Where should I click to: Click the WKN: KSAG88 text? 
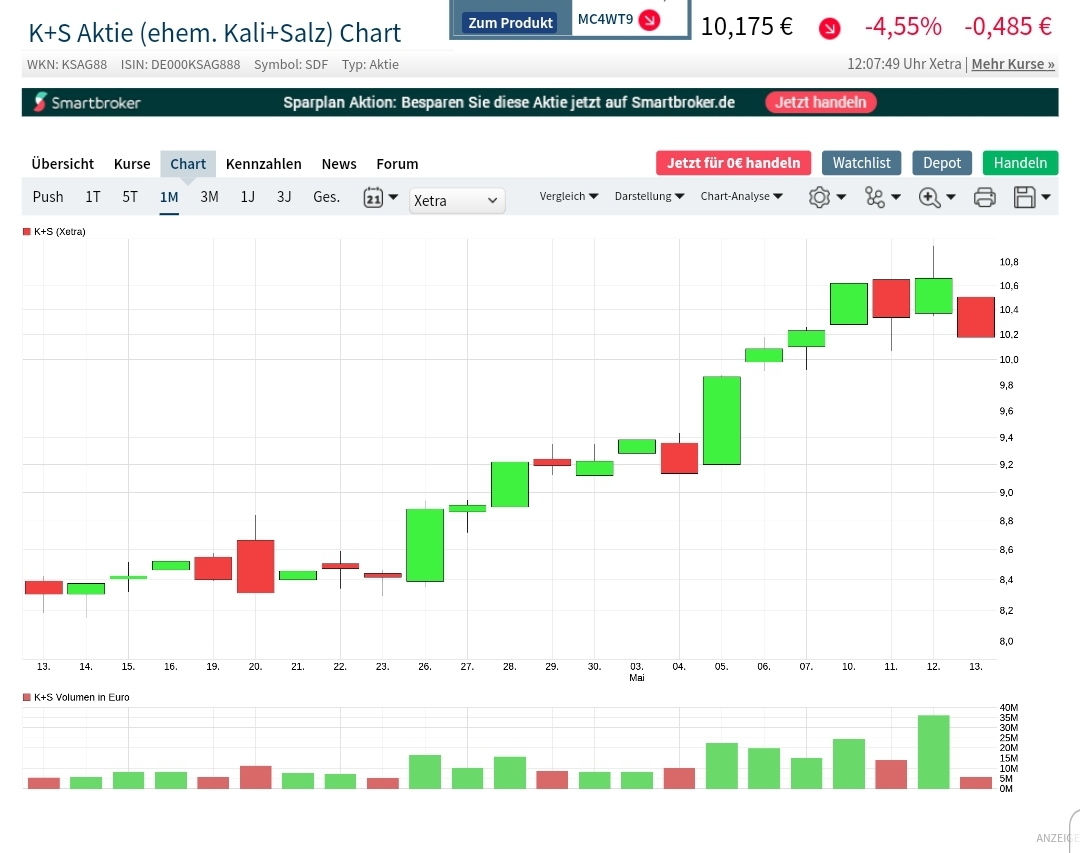point(67,65)
